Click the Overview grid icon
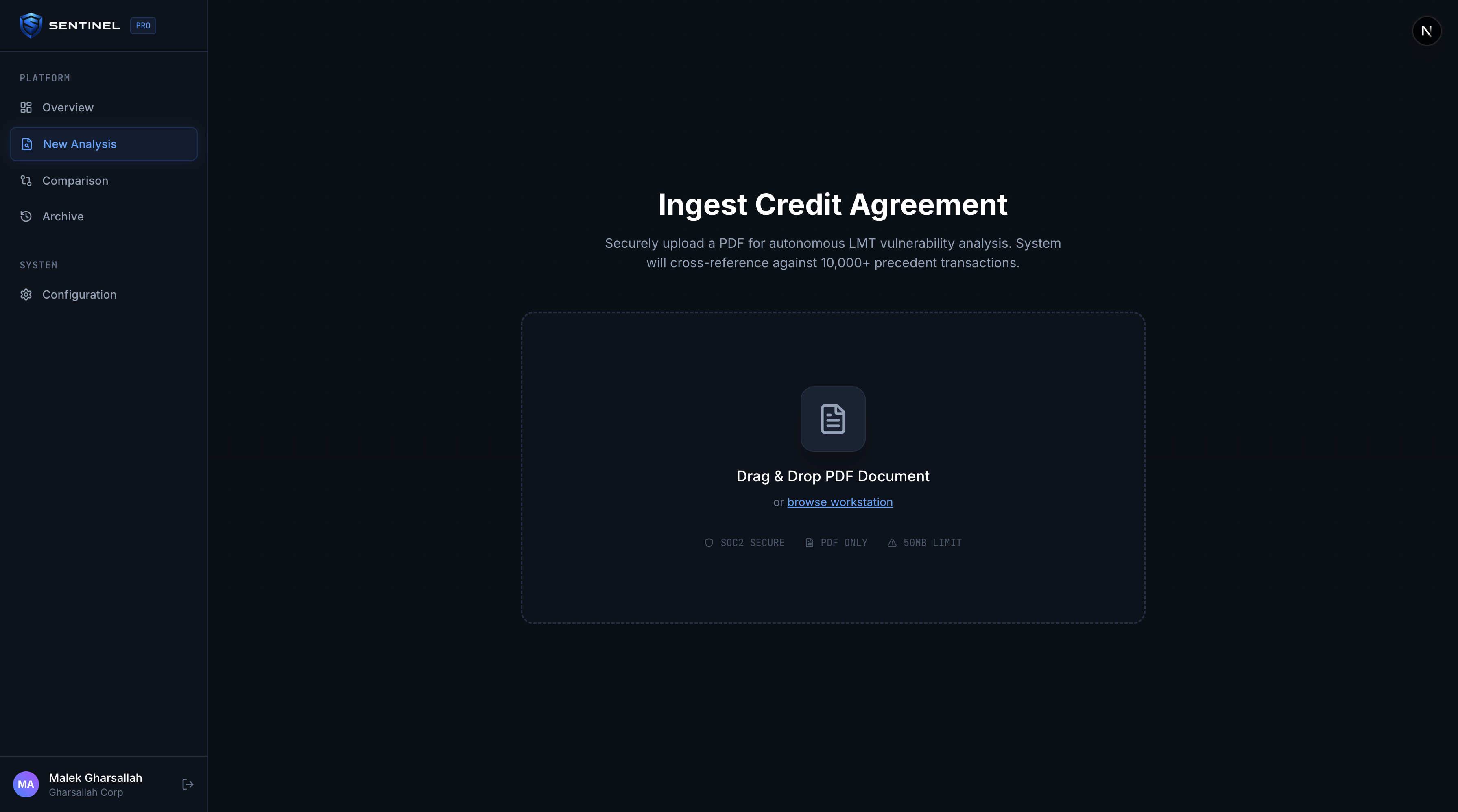Screen dimensions: 1458x812 (26, 107)
